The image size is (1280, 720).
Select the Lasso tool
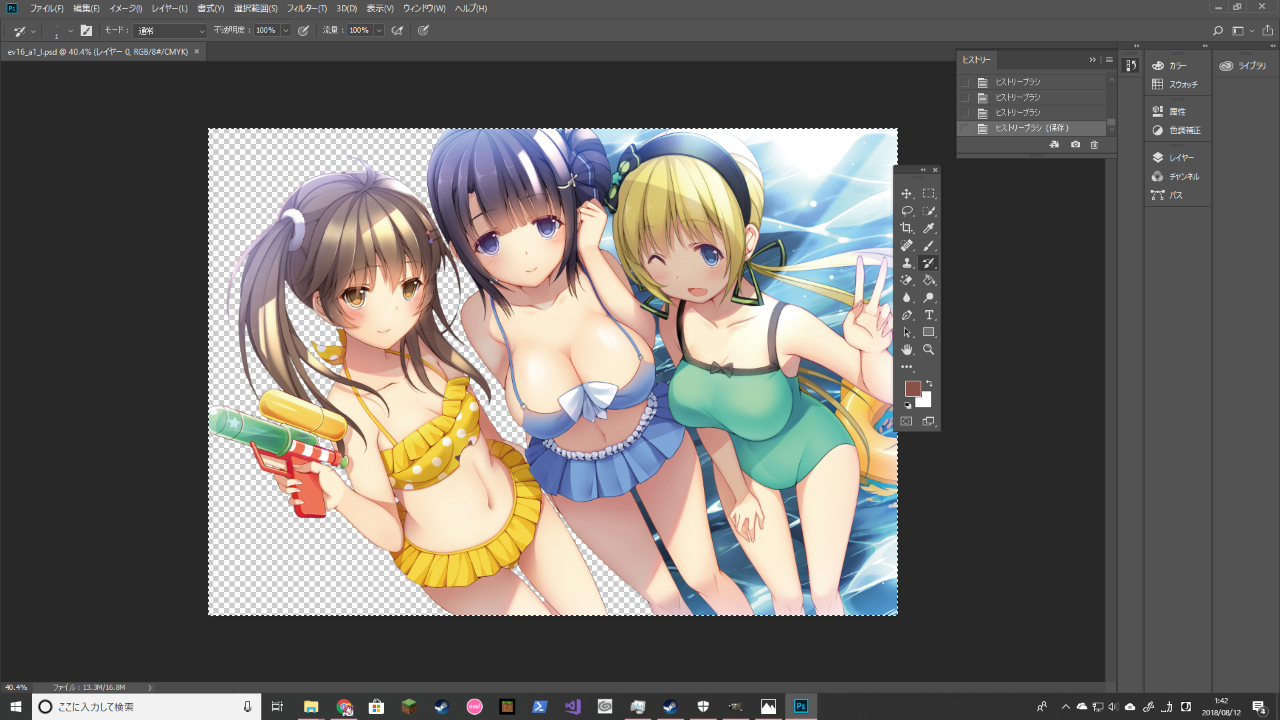click(x=907, y=211)
